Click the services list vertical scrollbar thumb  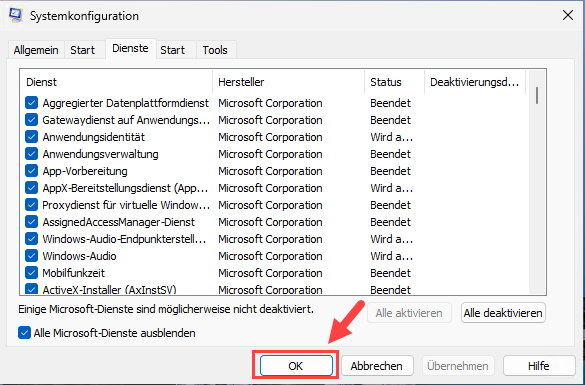(537, 96)
